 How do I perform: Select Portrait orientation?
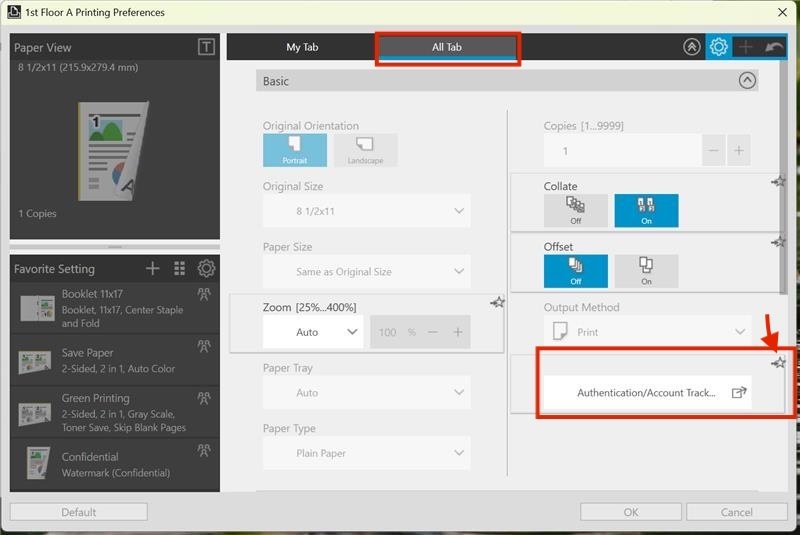pyautogui.click(x=295, y=150)
